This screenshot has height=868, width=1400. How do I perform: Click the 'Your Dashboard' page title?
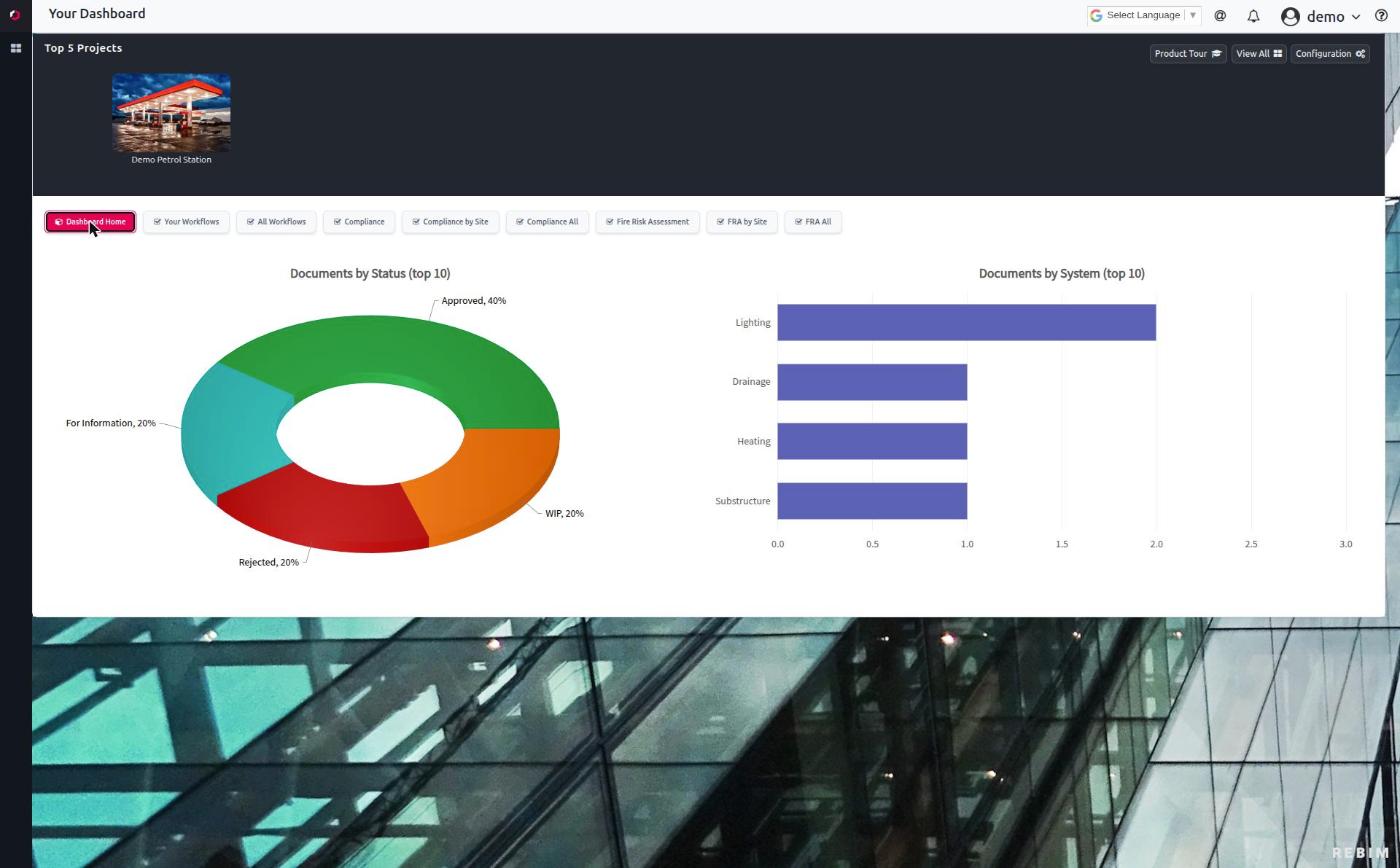tap(97, 14)
